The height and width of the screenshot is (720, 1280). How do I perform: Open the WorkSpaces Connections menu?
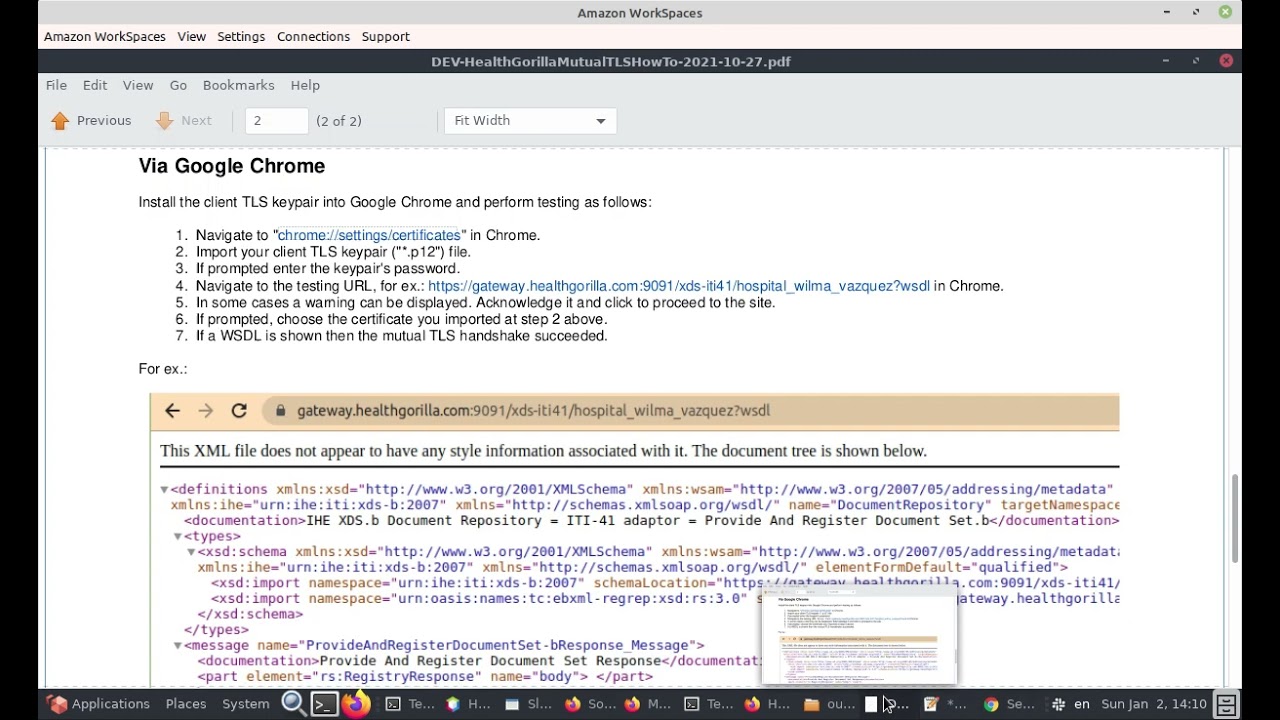coord(313,37)
